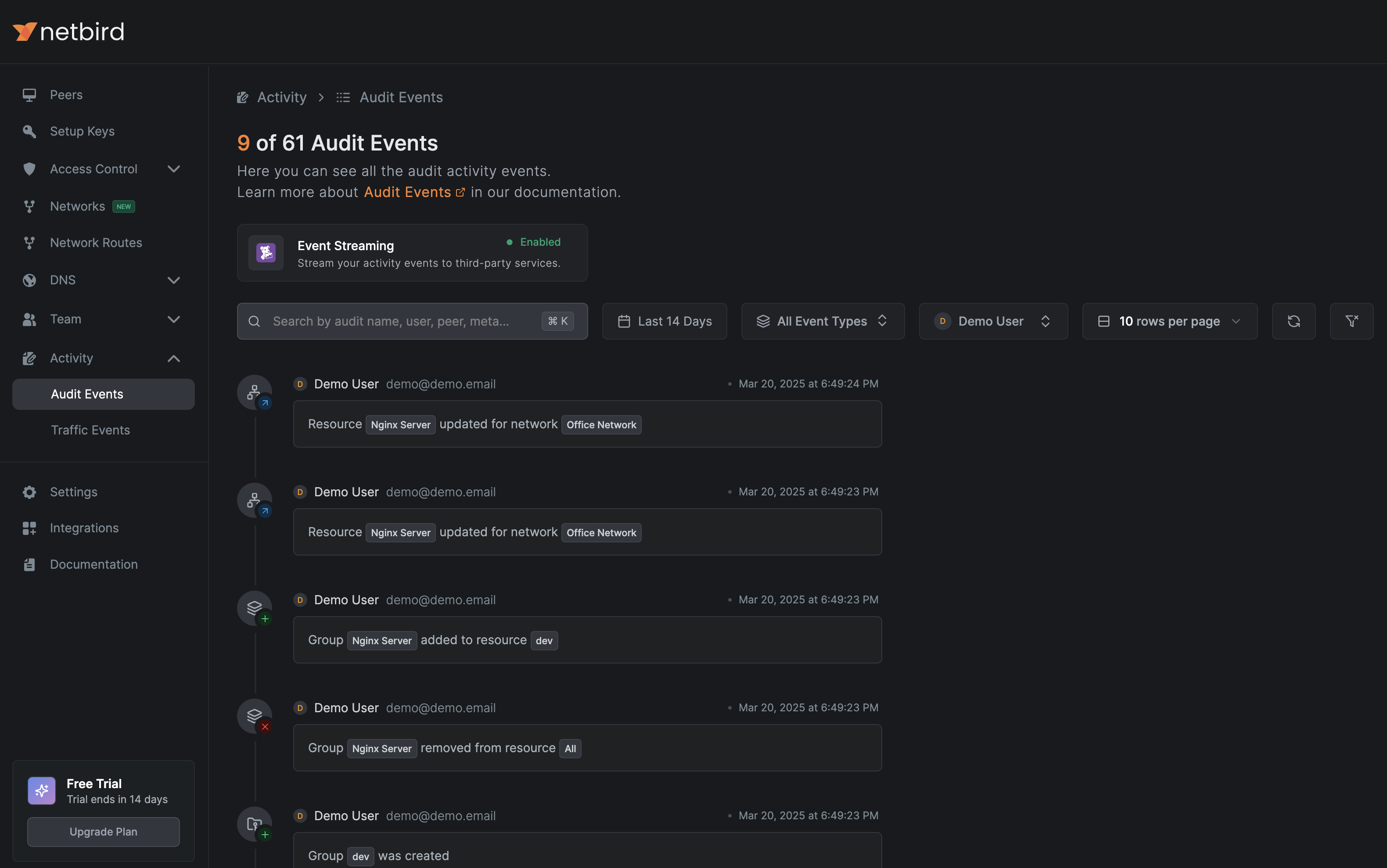Click the Event Streaming integration logo
The image size is (1387, 868).
[265, 253]
